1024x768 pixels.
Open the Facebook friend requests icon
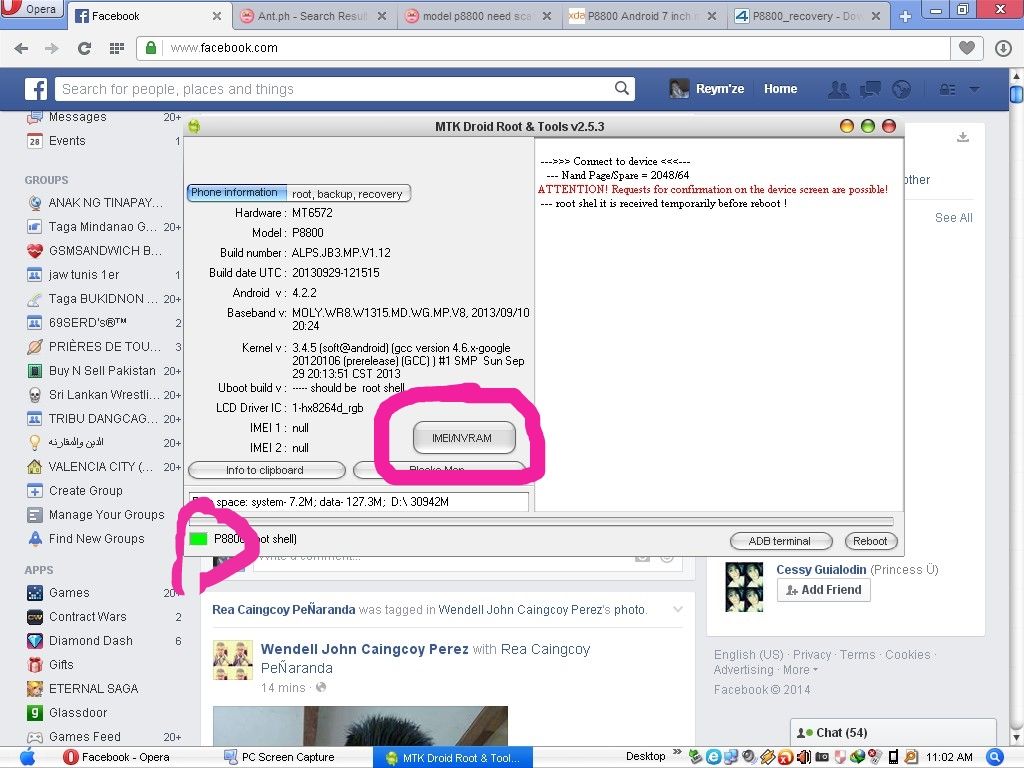(838, 89)
